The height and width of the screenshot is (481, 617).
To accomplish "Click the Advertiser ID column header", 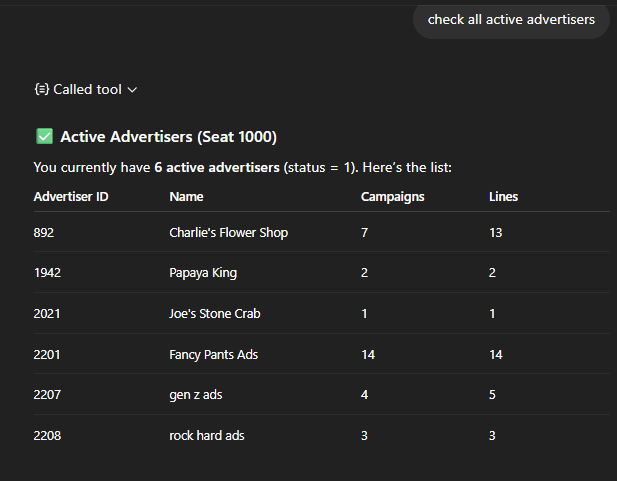I will pos(71,197).
